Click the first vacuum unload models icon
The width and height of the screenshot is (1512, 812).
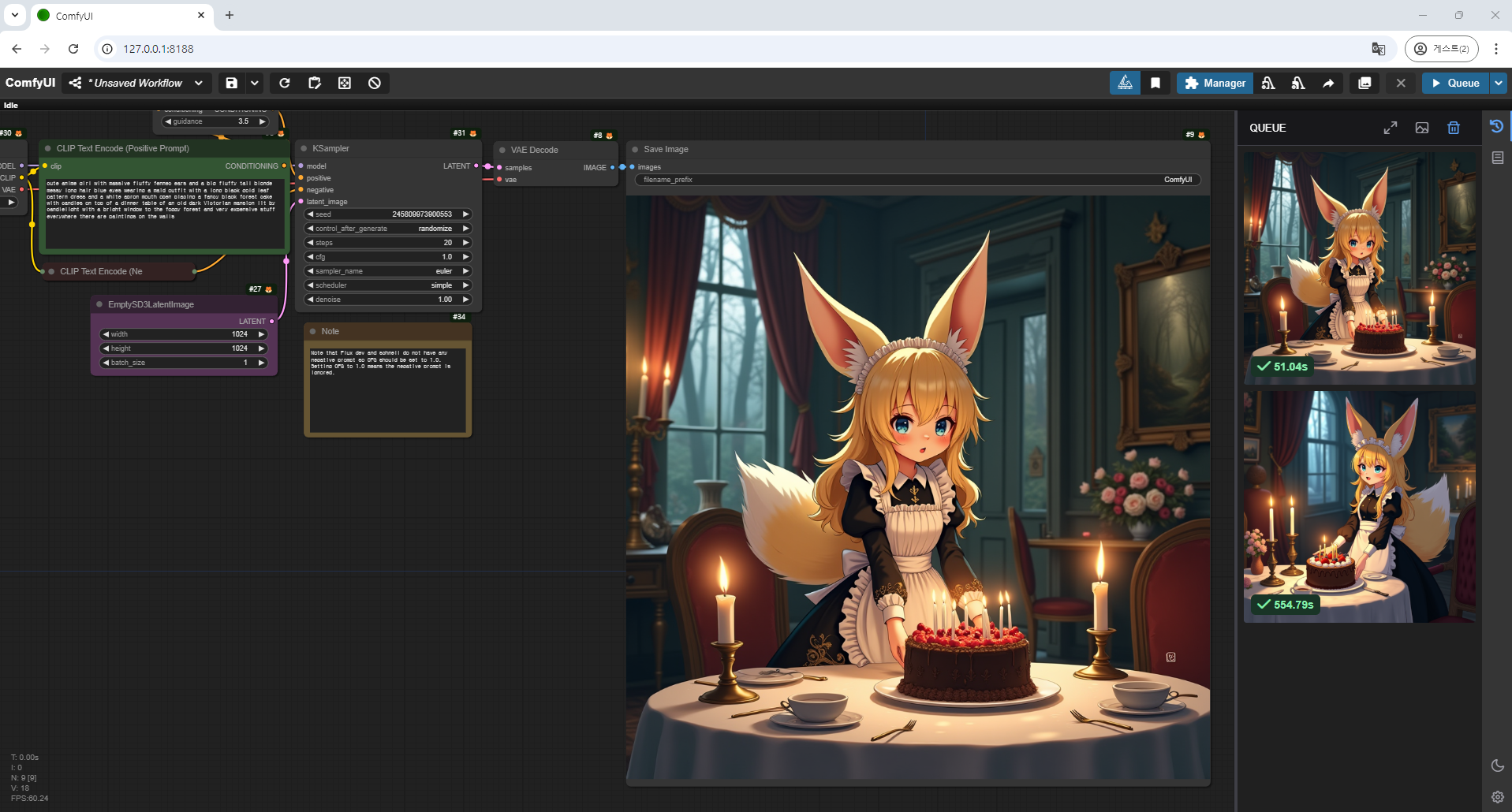coord(1268,83)
